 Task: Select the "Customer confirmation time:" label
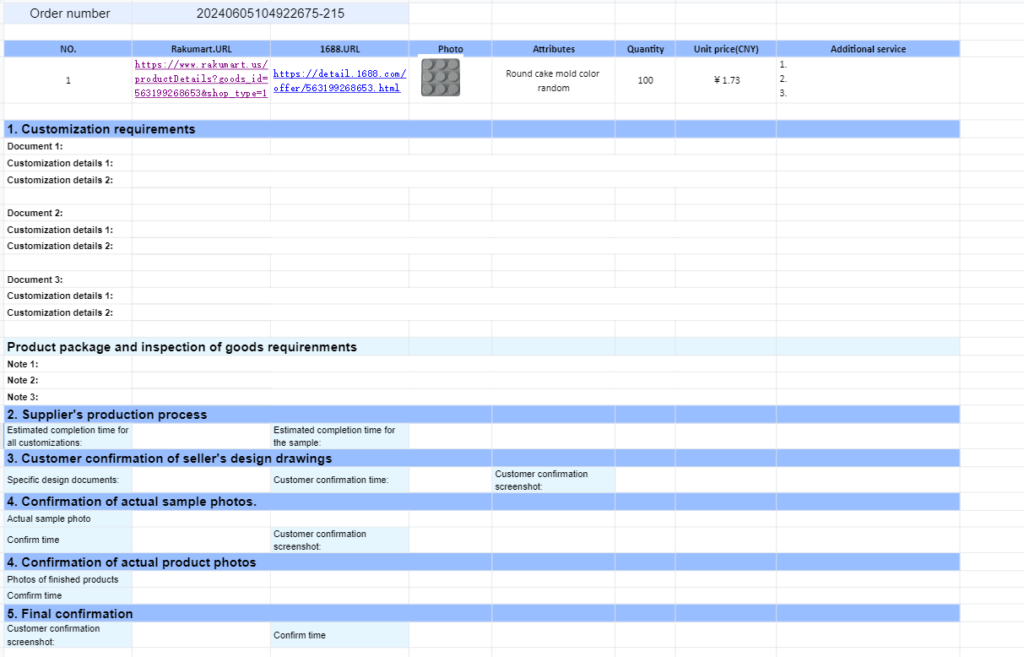pyautogui.click(x=331, y=480)
